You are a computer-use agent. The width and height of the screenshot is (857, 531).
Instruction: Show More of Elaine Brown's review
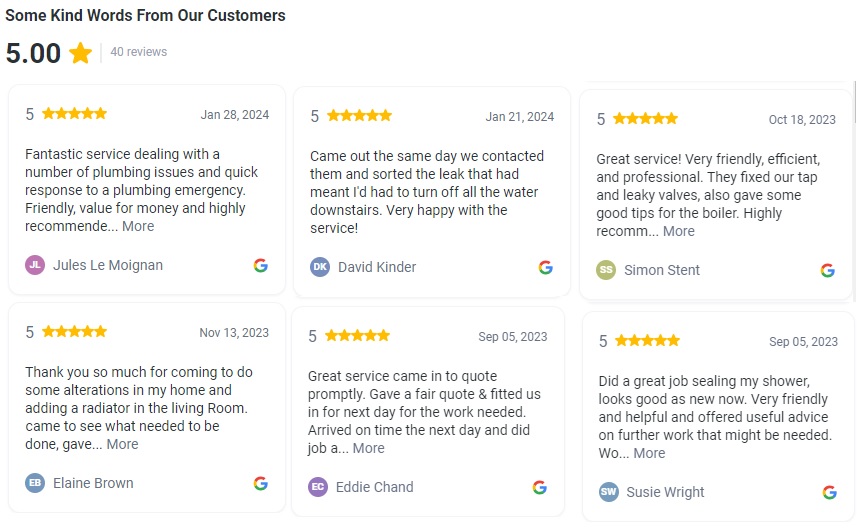click(x=122, y=444)
